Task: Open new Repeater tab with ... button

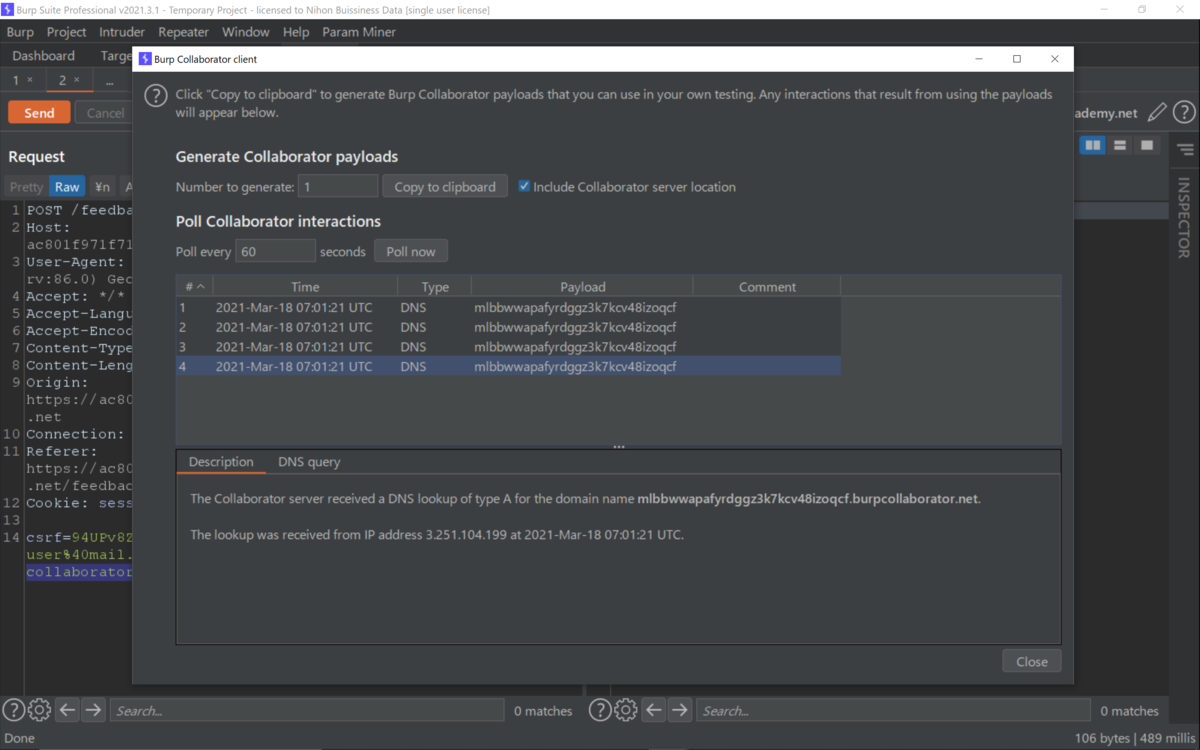Action: tap(109, 80)
